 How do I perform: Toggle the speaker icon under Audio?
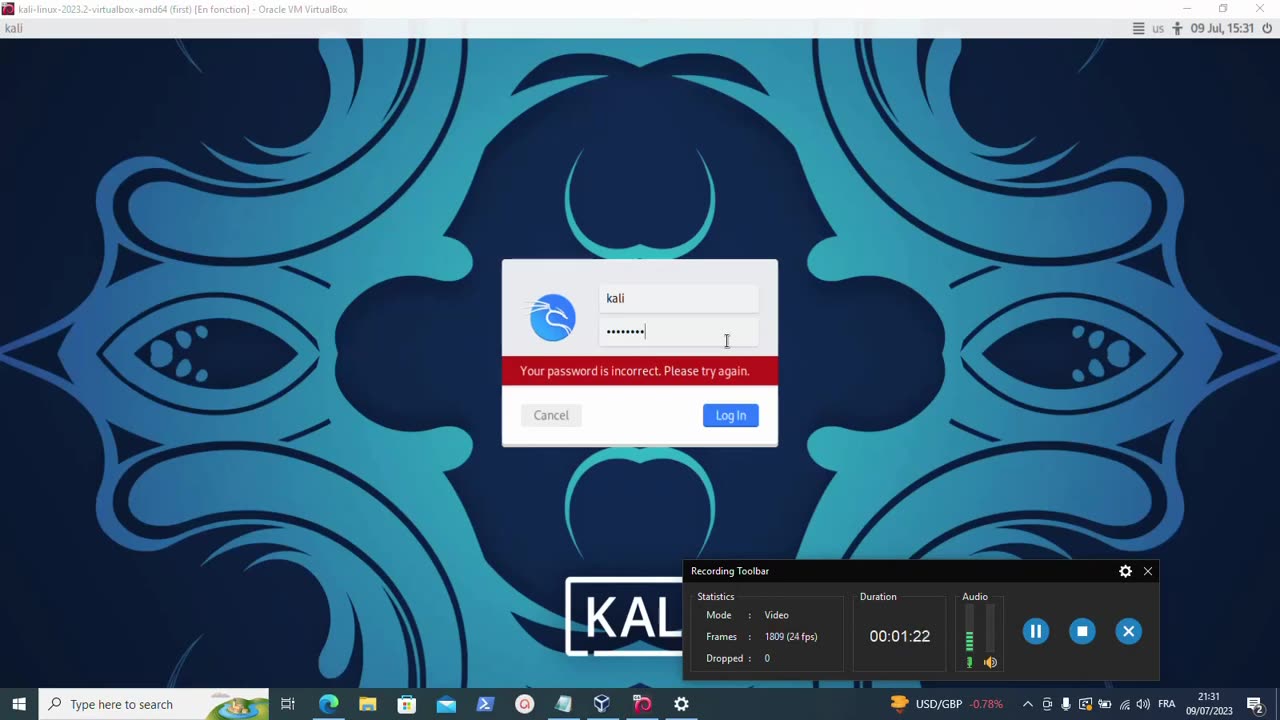990,662
